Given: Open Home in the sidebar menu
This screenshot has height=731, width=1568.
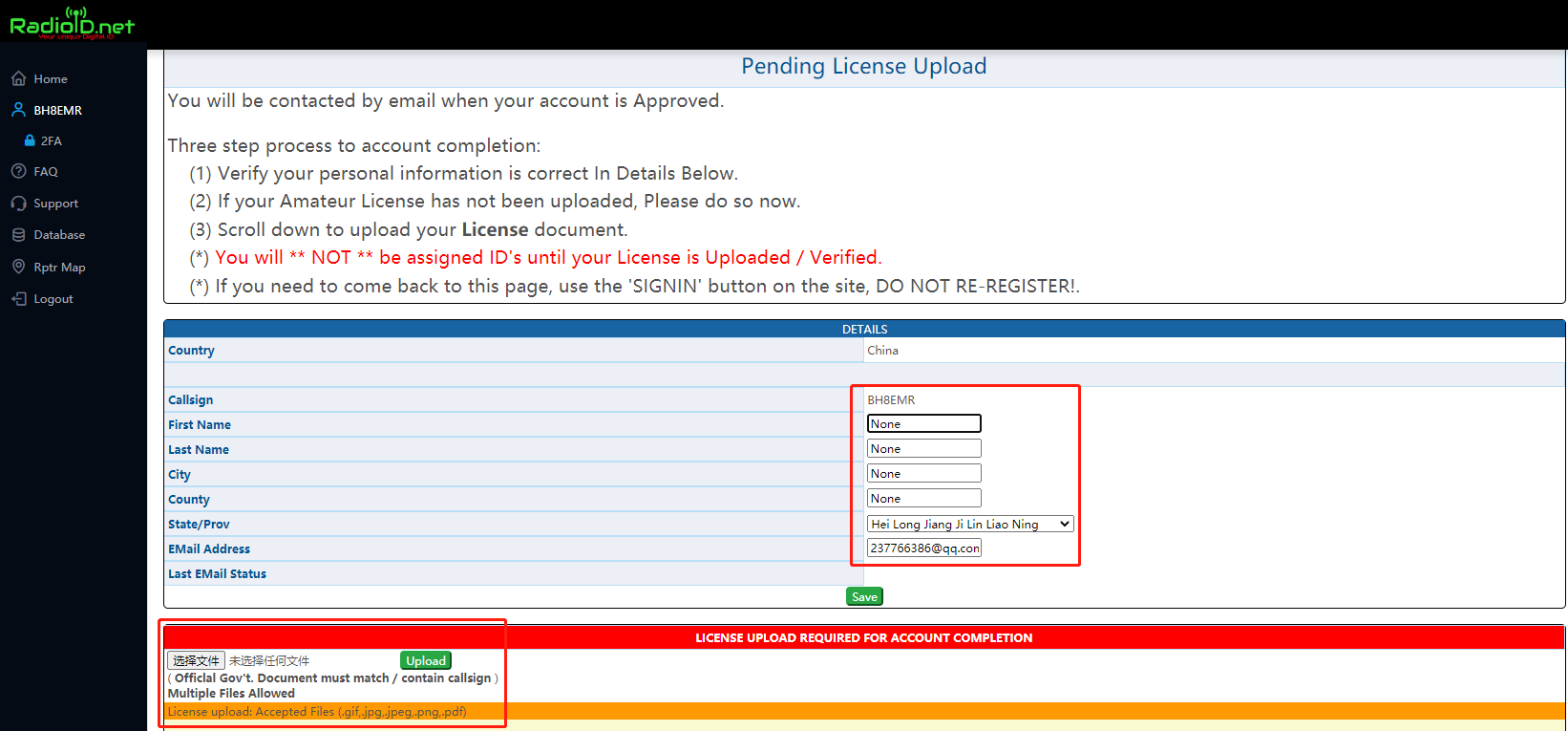Looking at the screenshot, I should (51, 79).
